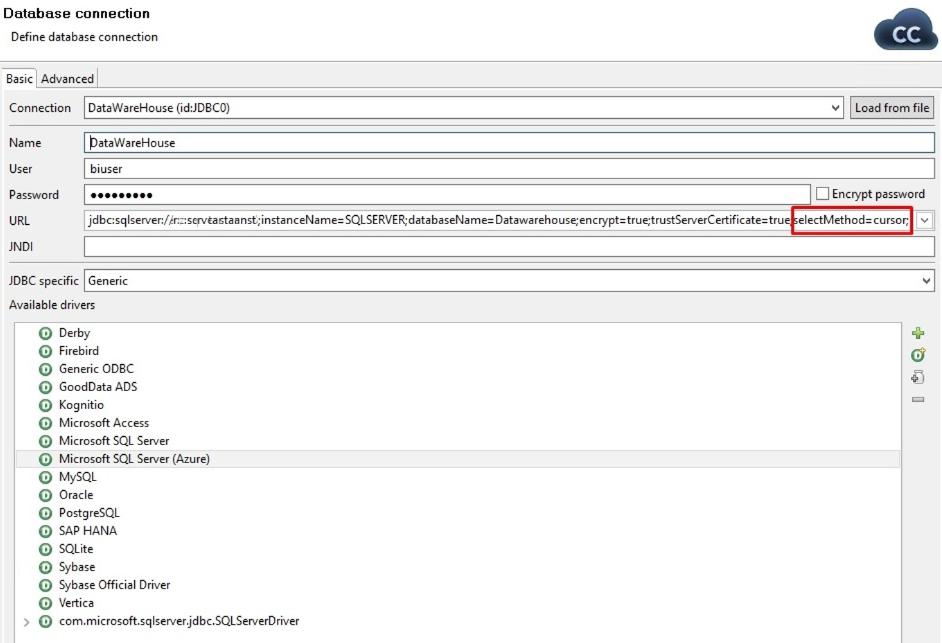Image resolution: width=942 pixels, height=643 pixels.
Task: Focus the User text field
Action: (508, 169)
